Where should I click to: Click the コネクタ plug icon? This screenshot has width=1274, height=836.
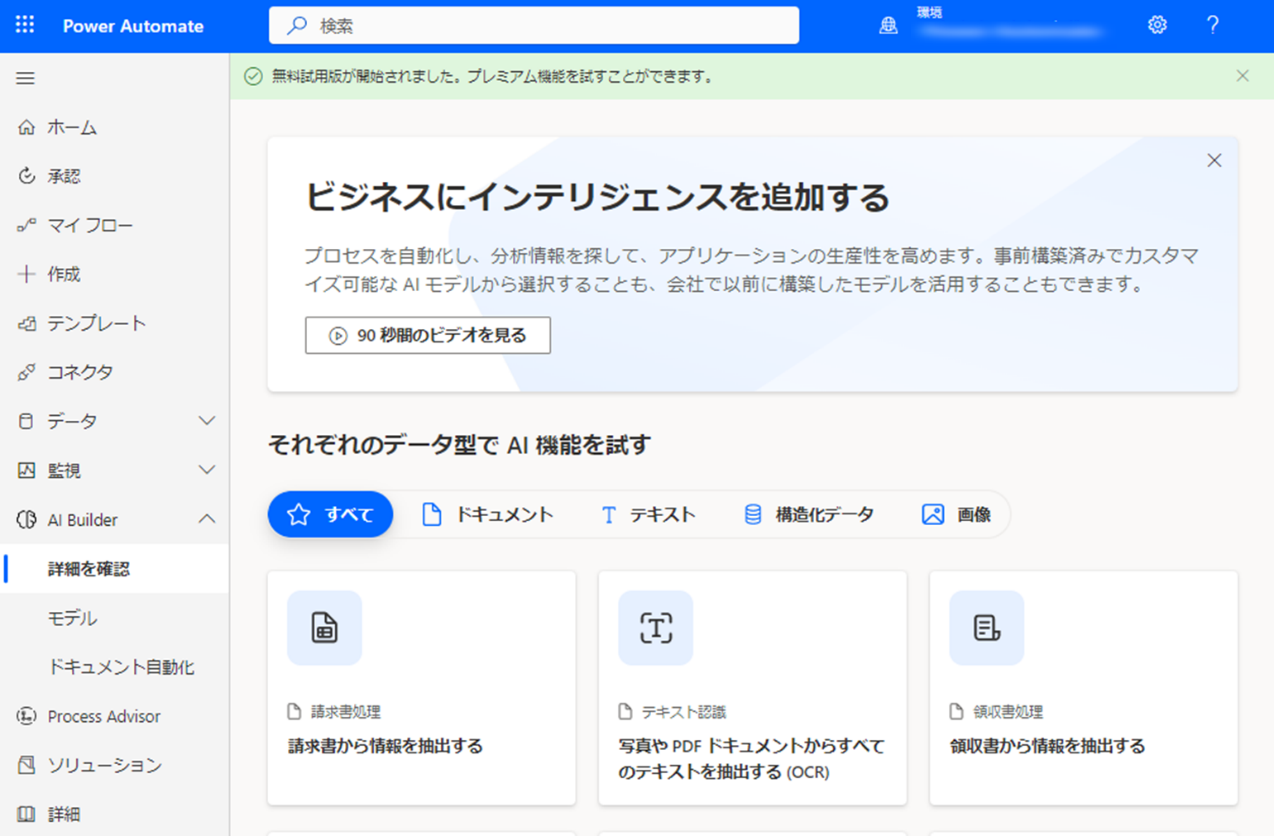[27, 372]
